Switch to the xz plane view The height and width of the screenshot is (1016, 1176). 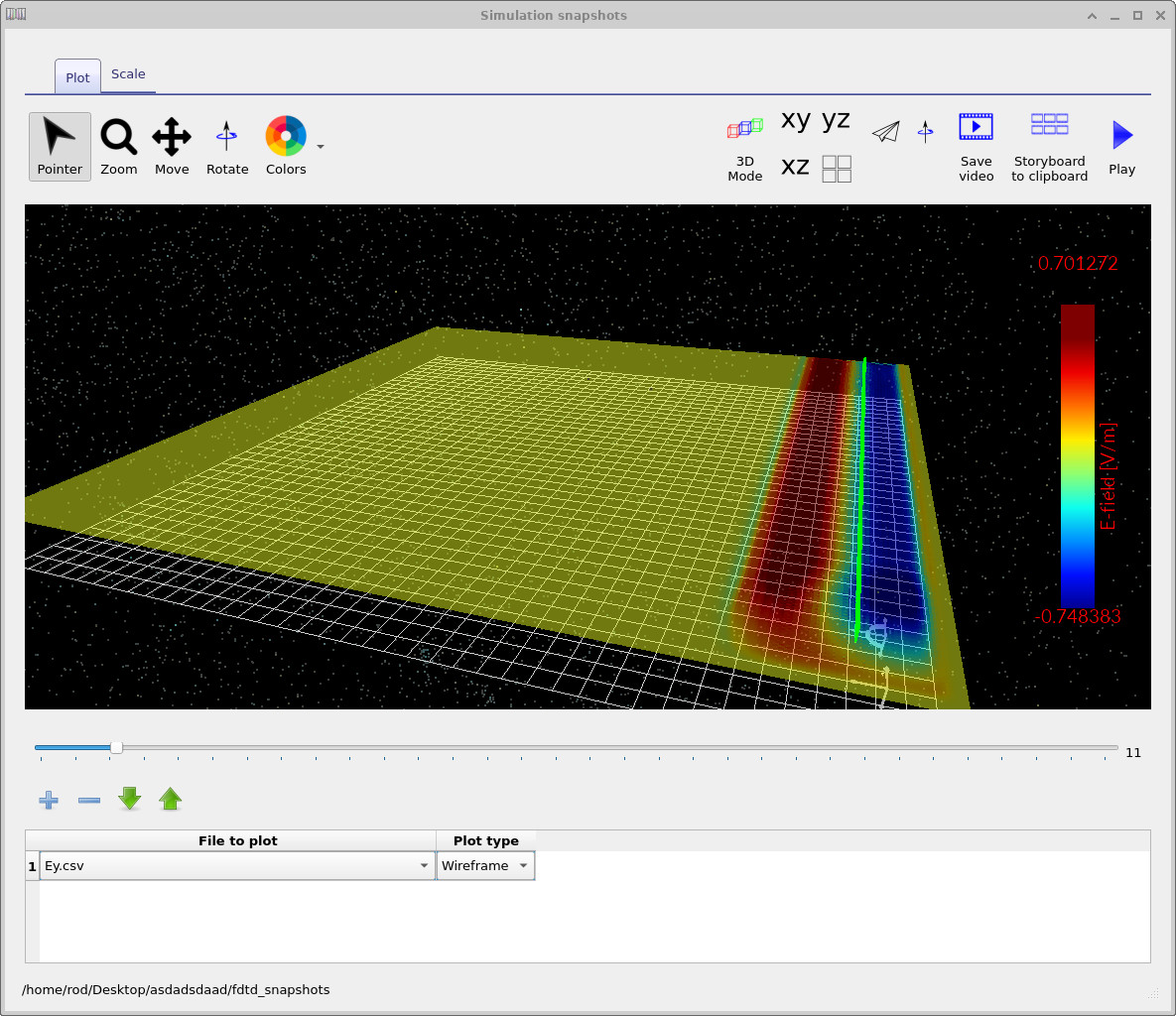click(796, 167)
